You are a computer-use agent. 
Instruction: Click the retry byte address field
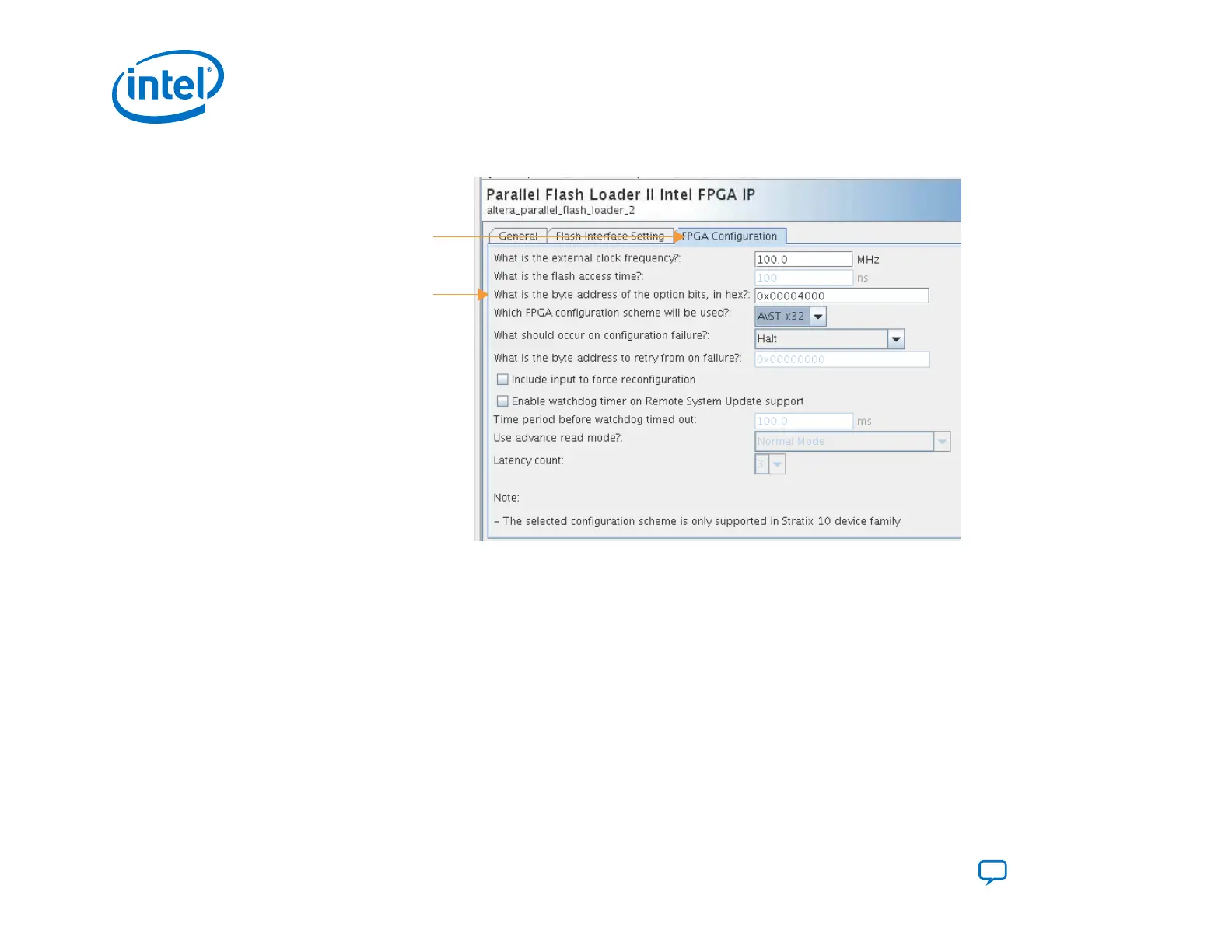[x=842, y=359]
